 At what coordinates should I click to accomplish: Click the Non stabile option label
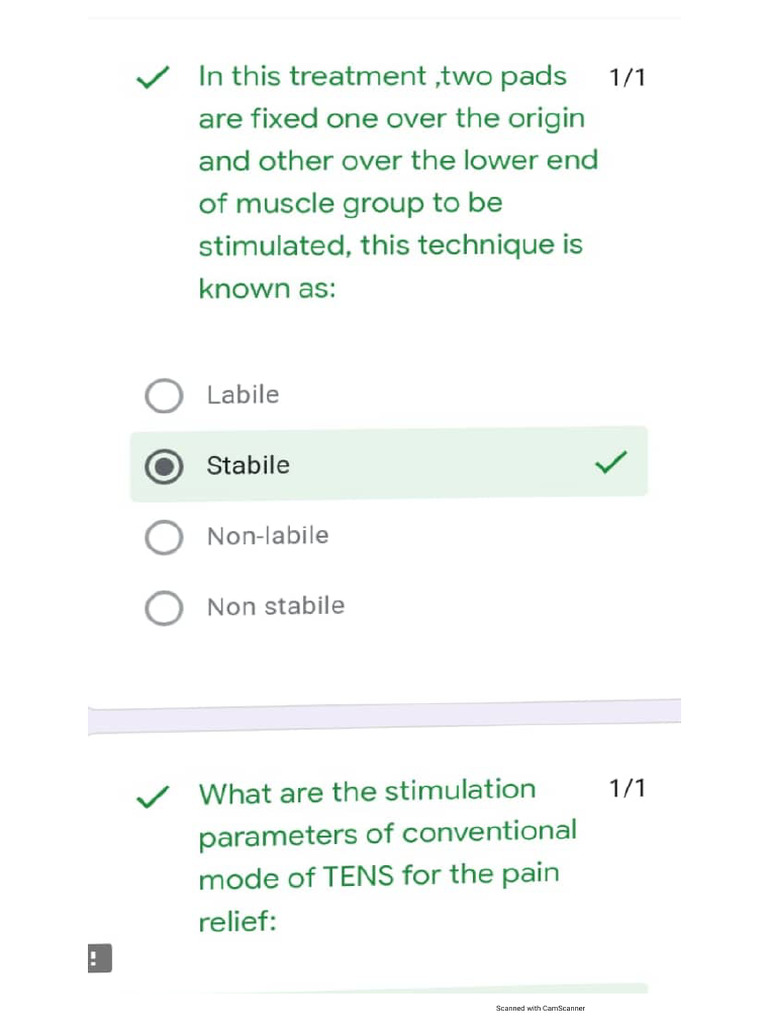coord(275,606)
